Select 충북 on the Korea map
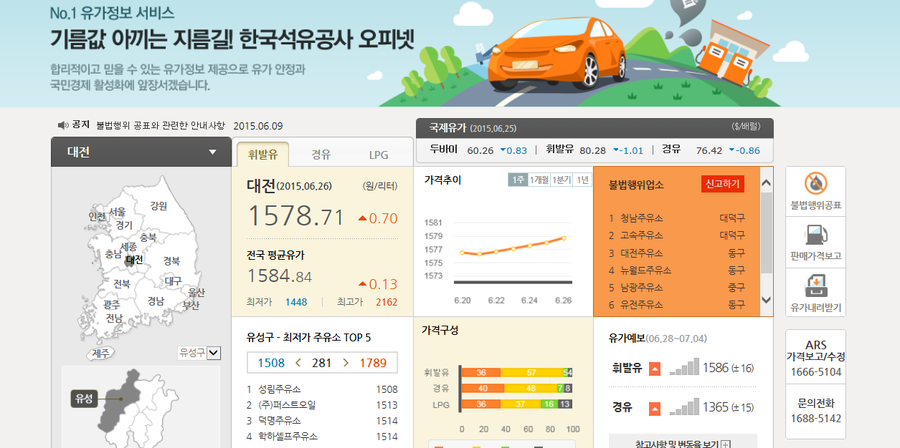Screen dimensions: 900x448 (x=148, y=237)
